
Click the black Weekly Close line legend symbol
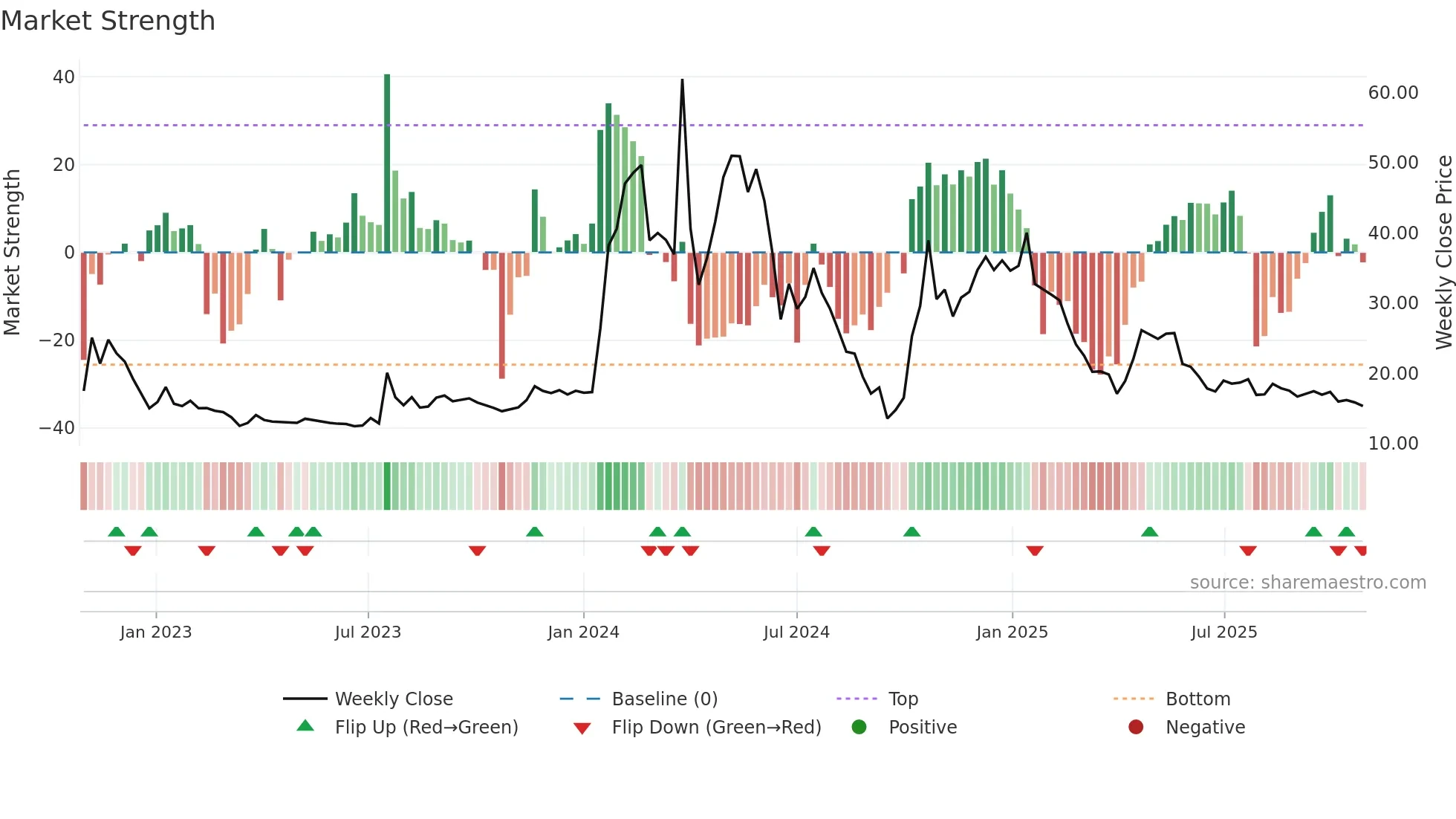305,699
